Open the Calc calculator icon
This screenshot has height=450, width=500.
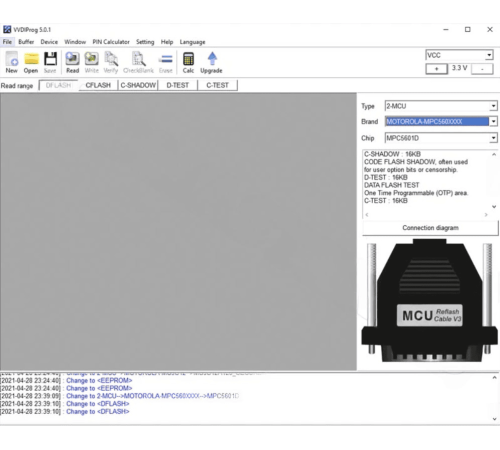pos(188,62)
